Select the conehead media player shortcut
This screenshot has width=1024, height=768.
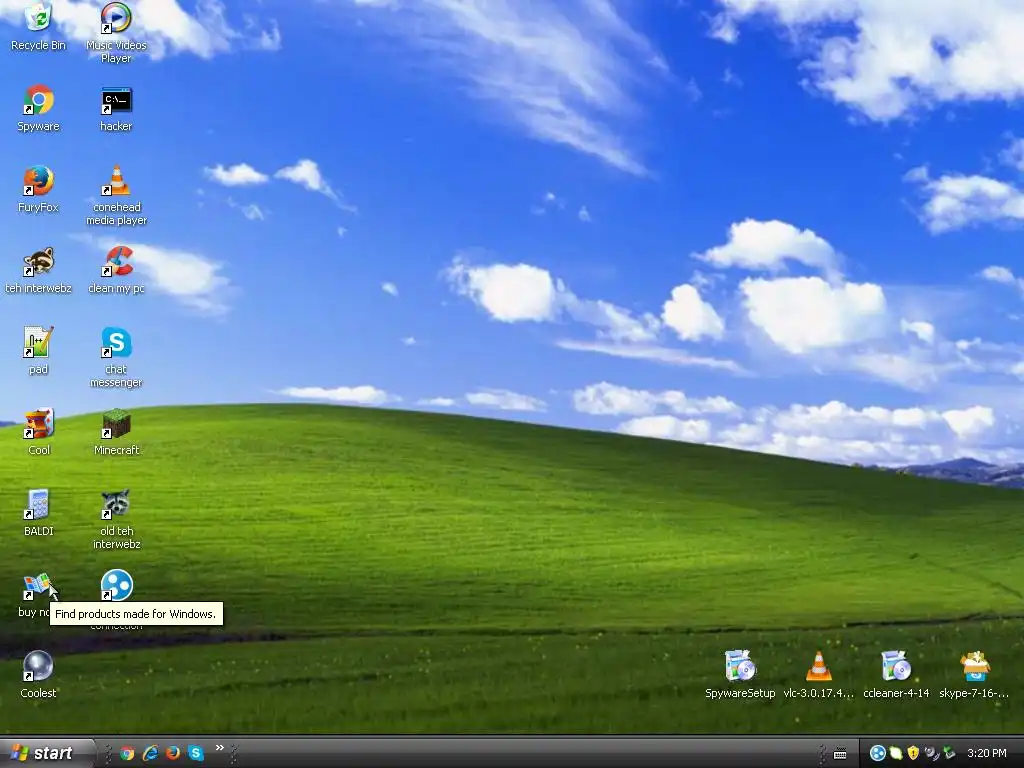pos(116,195)
